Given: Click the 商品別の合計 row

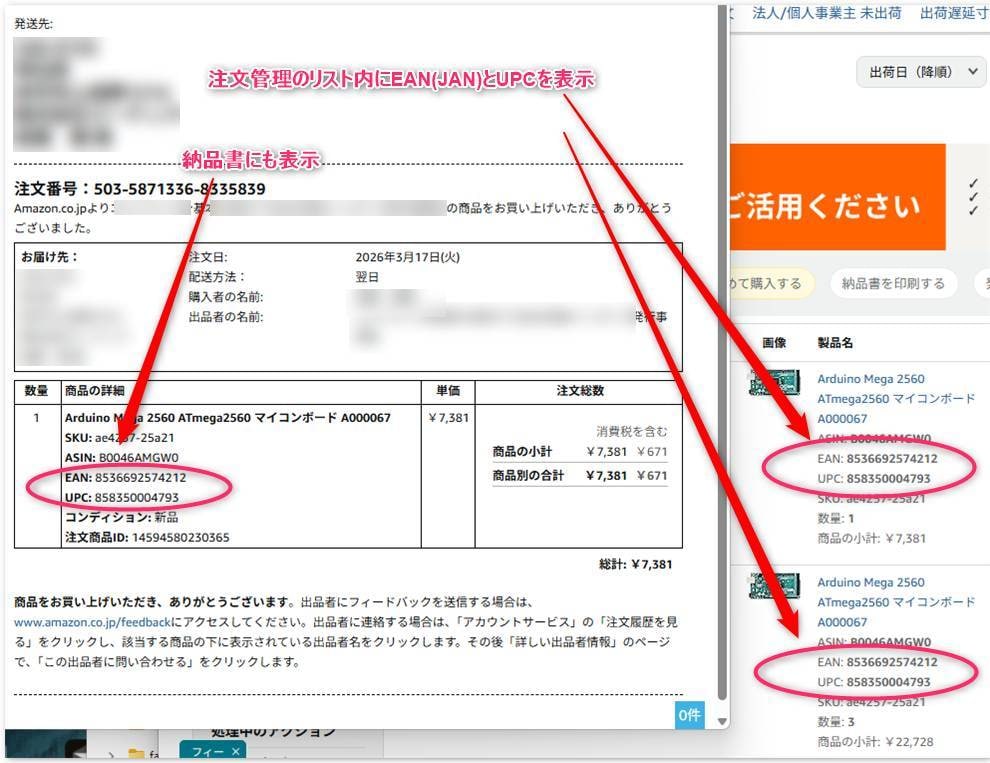Looking at the screenshot, I should click(580, 476).
